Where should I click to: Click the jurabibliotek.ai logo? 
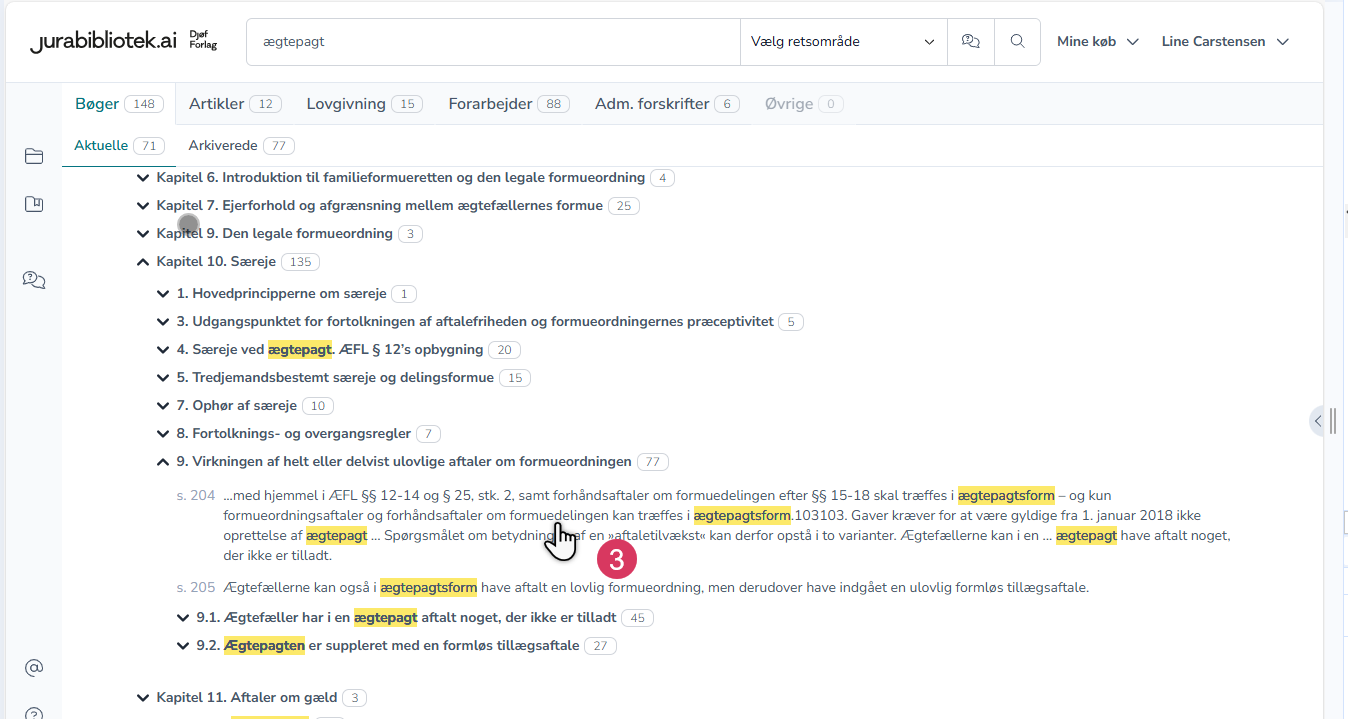(104, 42)
